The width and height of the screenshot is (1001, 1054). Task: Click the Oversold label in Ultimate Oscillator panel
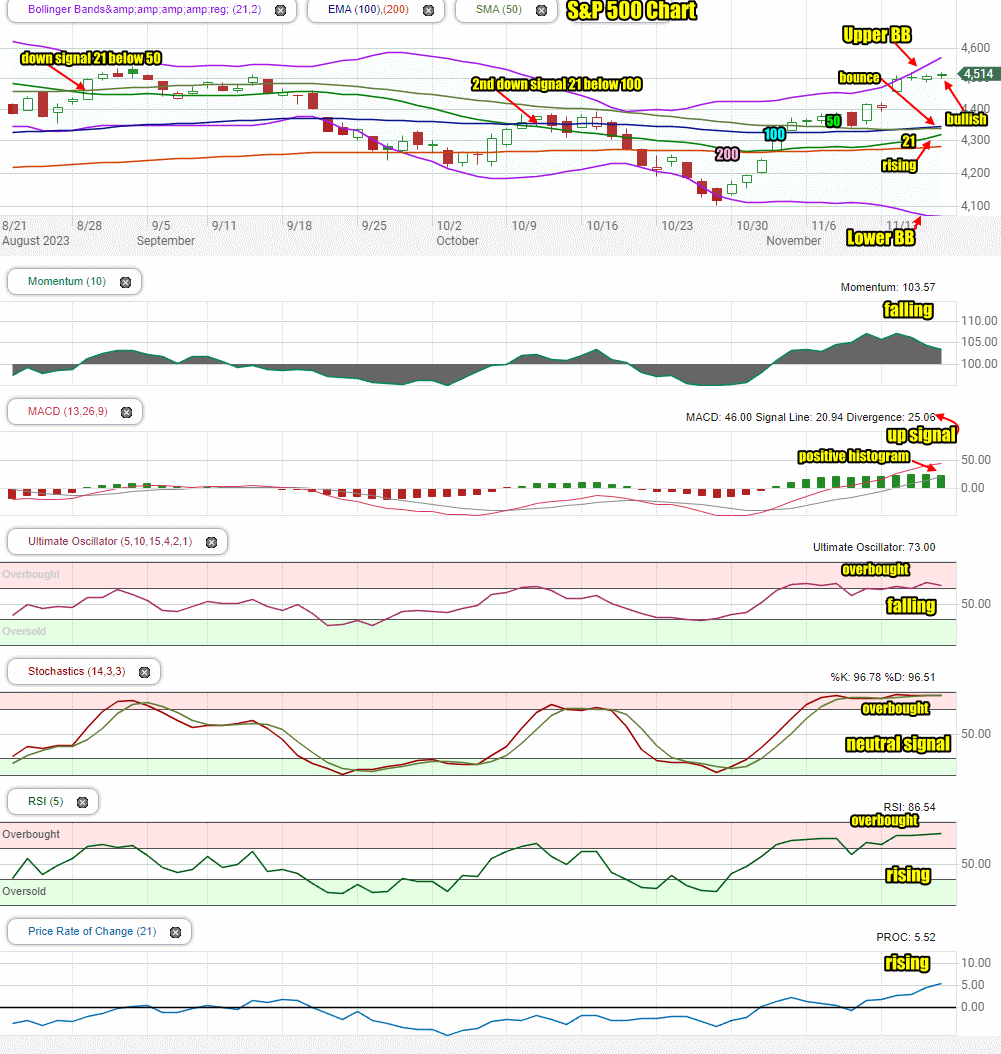click(x=24, y=631)
